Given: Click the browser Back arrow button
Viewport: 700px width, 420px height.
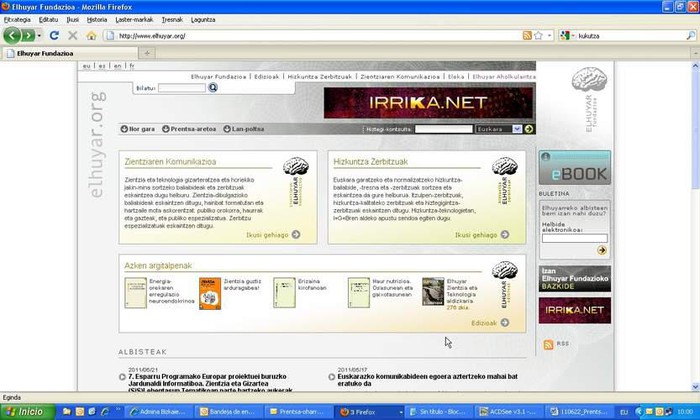Looking at the screenshot, I should [x=12, y=35].
